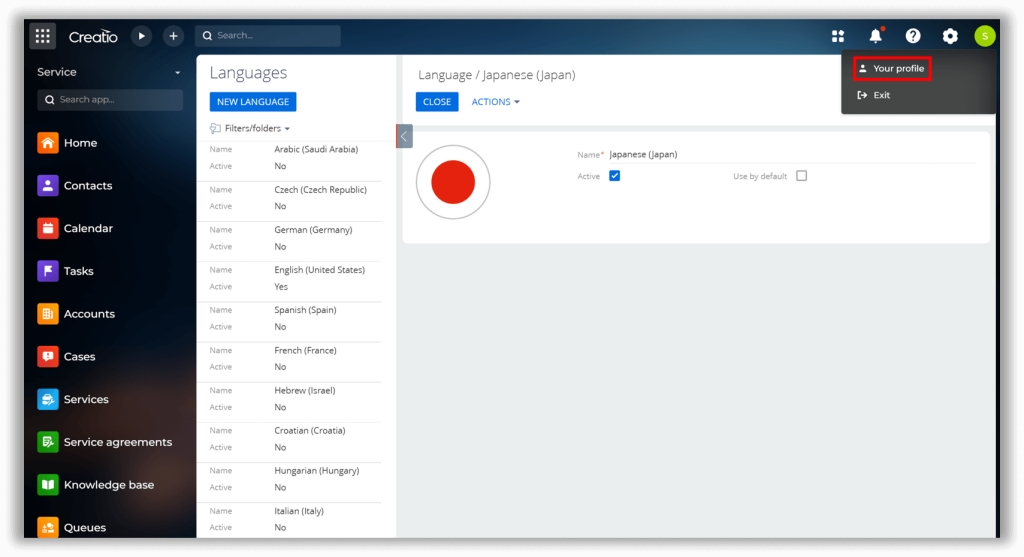Viewport: 1024px width, 557px height.
Task: Open the notifications bell icon
Action: 875,36
